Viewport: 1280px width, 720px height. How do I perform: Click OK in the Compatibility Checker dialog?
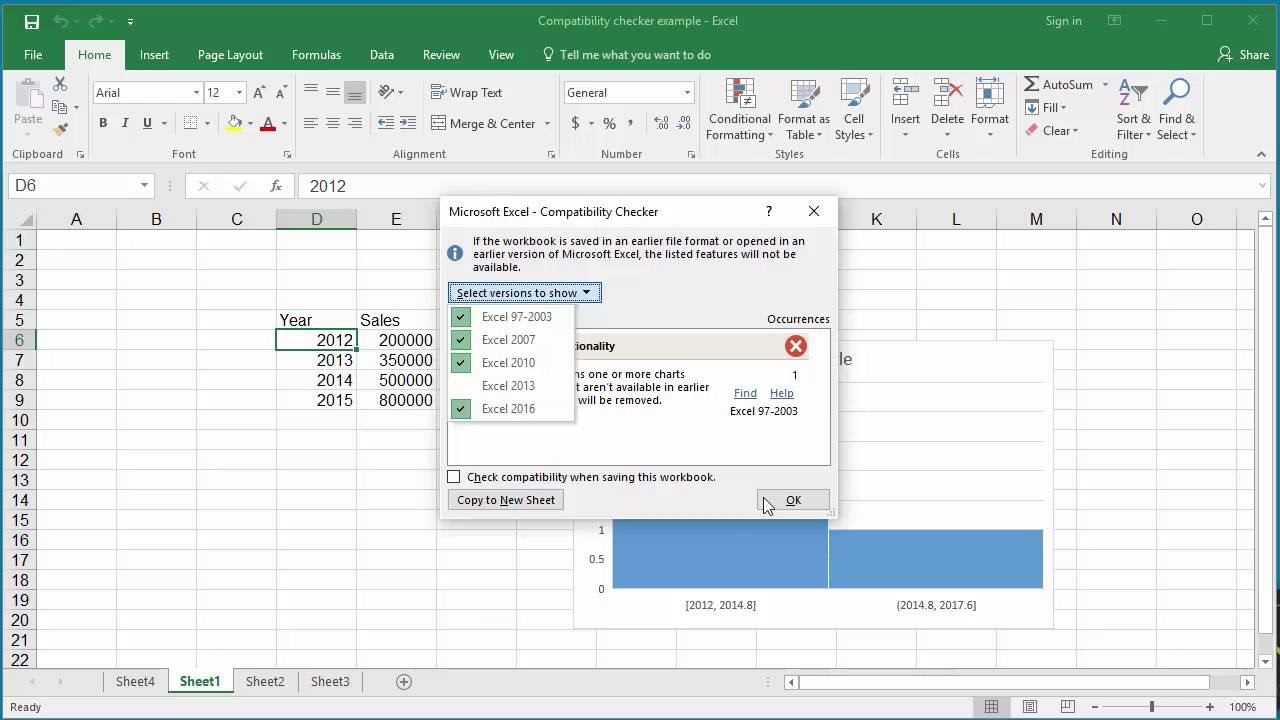point(793,500)
